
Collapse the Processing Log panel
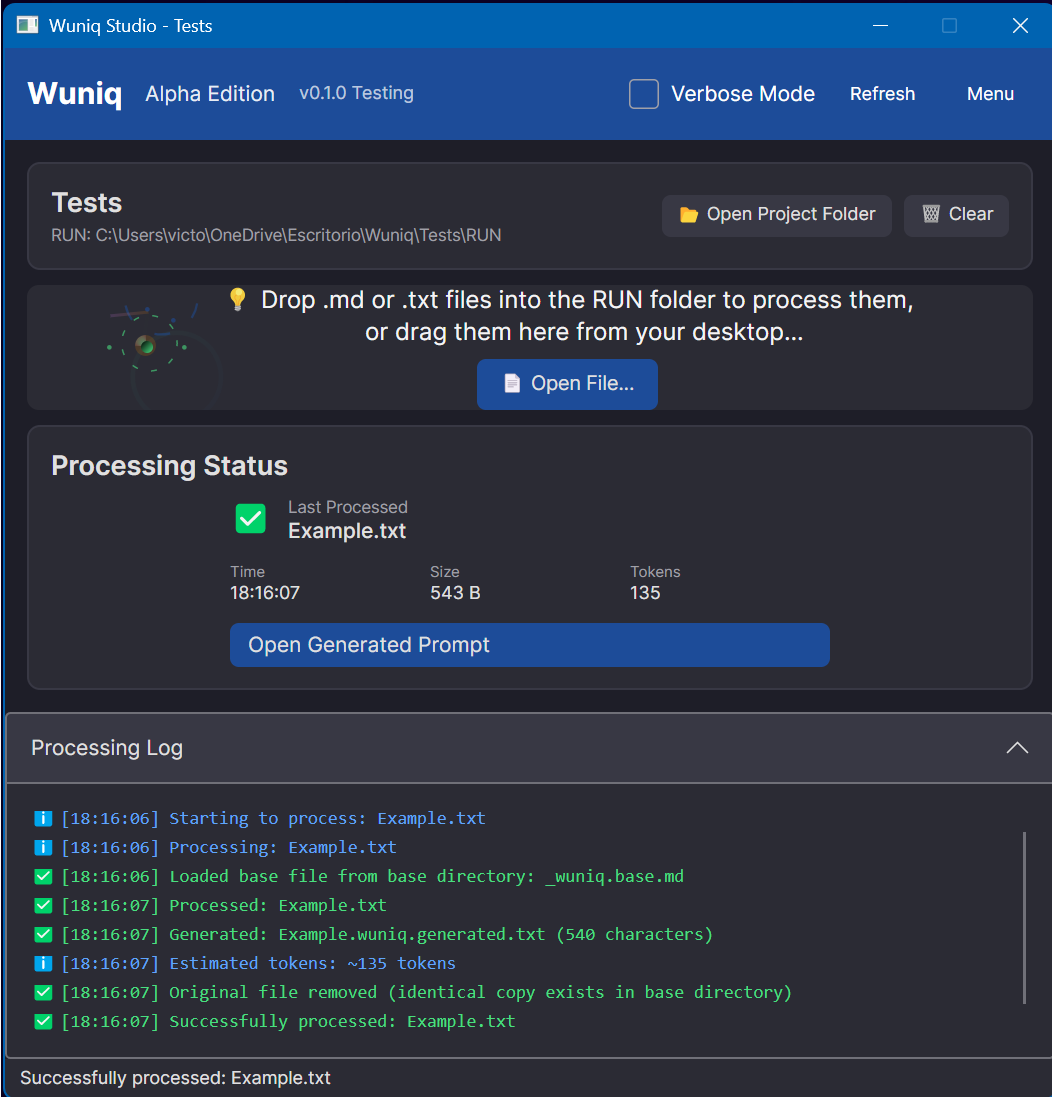[1017, 748]
